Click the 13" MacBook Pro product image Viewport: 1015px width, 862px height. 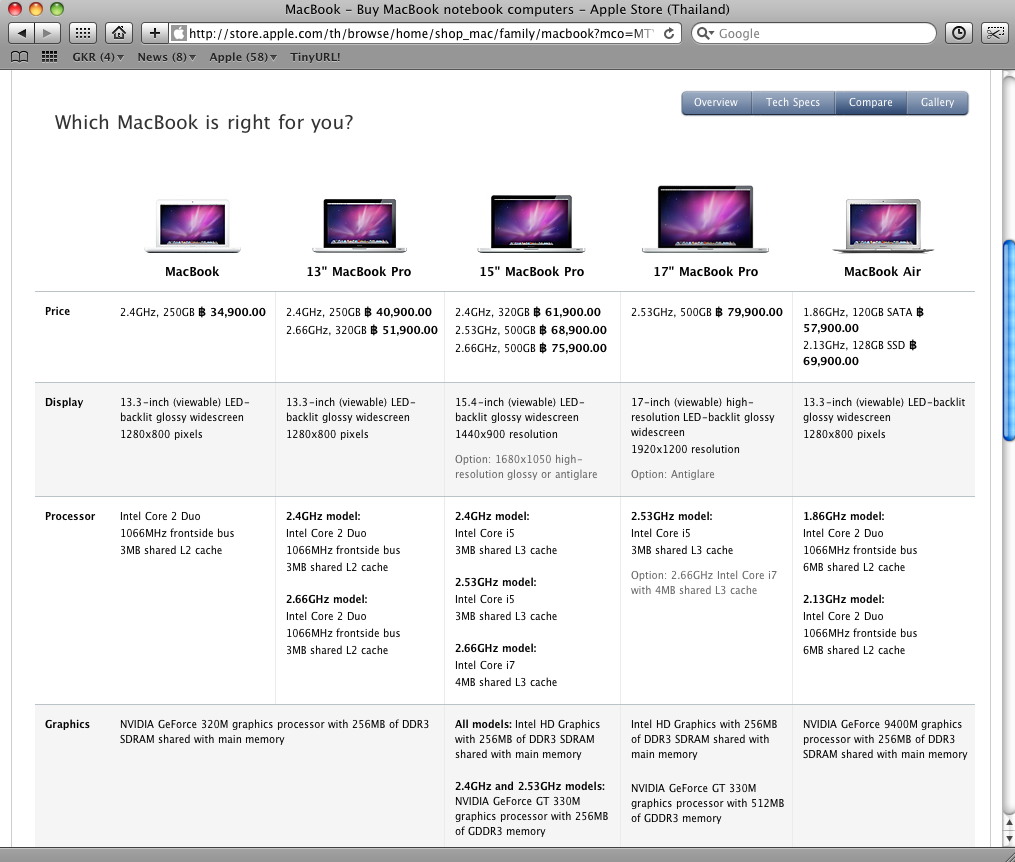tap(359, 225)
